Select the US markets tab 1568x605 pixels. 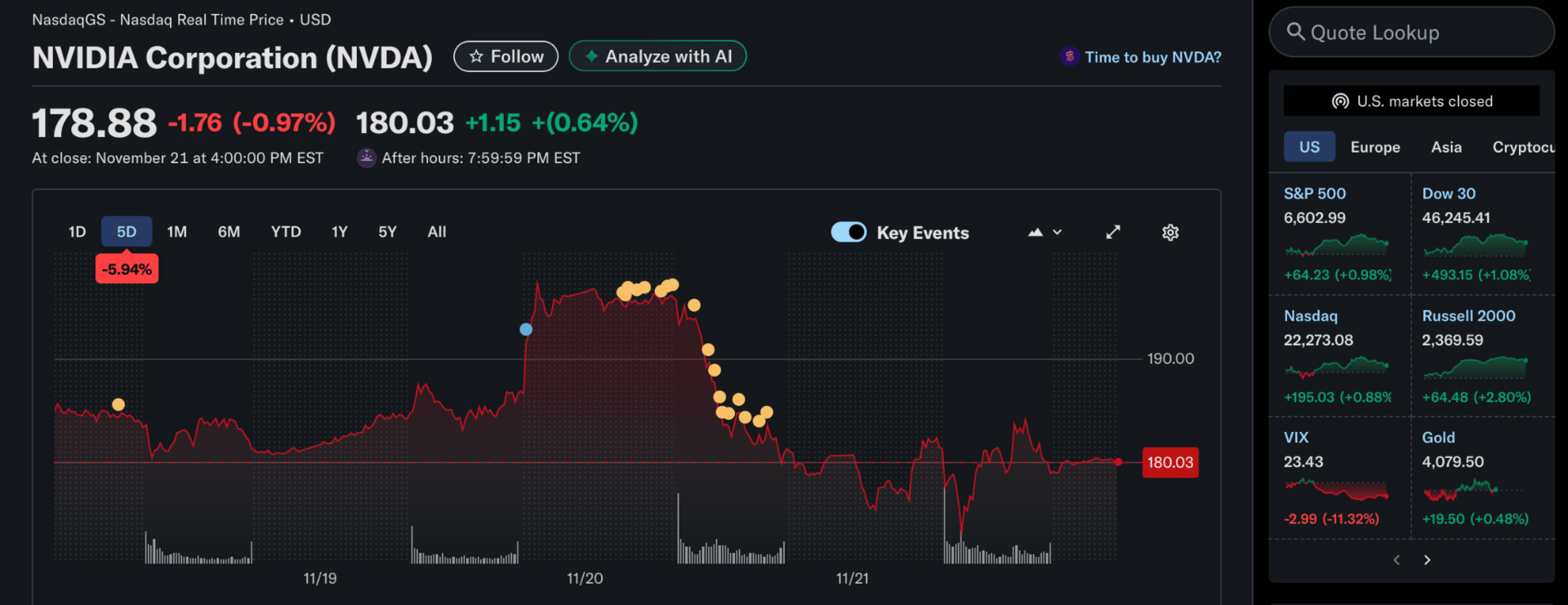1309,147
